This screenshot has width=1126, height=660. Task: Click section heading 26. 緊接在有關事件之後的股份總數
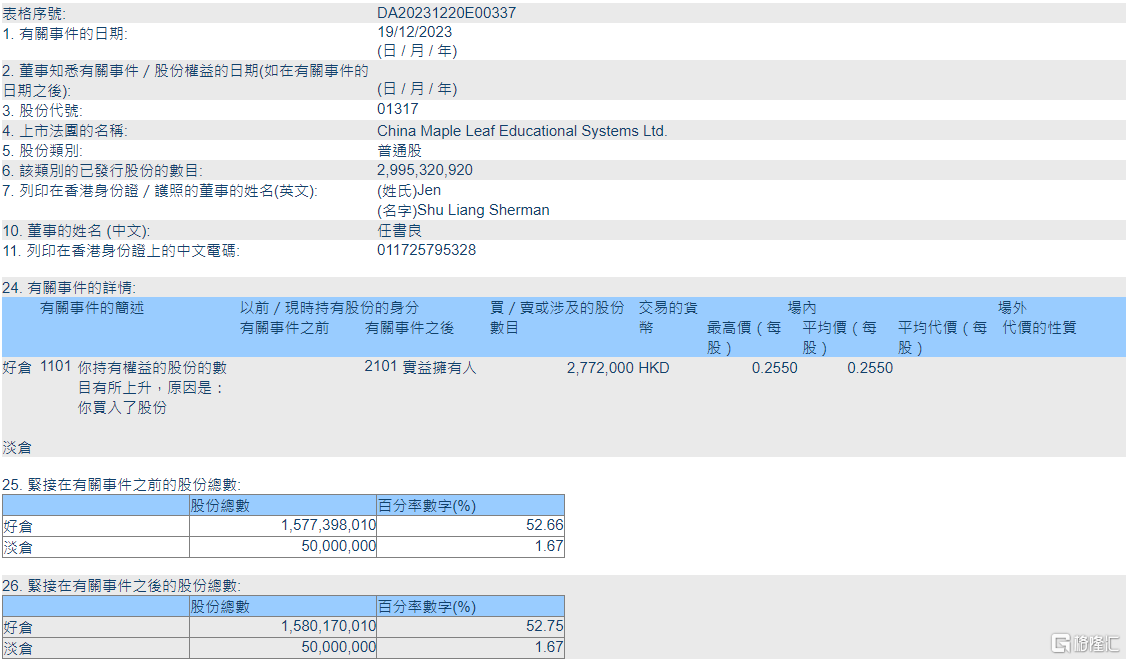click(x=121, y=586)
